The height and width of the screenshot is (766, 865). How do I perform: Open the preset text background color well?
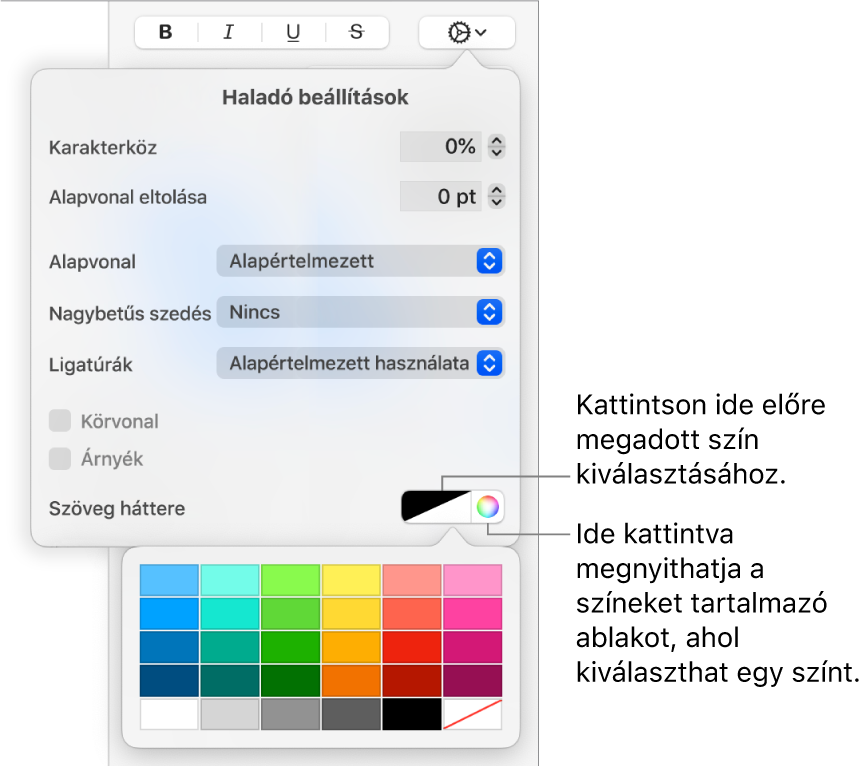435,507
